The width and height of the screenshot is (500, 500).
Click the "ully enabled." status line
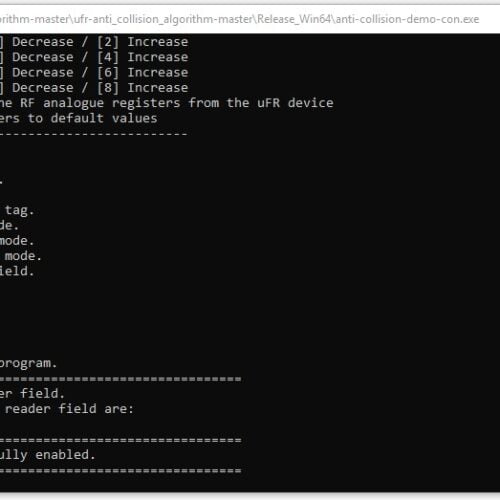coord(48,455)
